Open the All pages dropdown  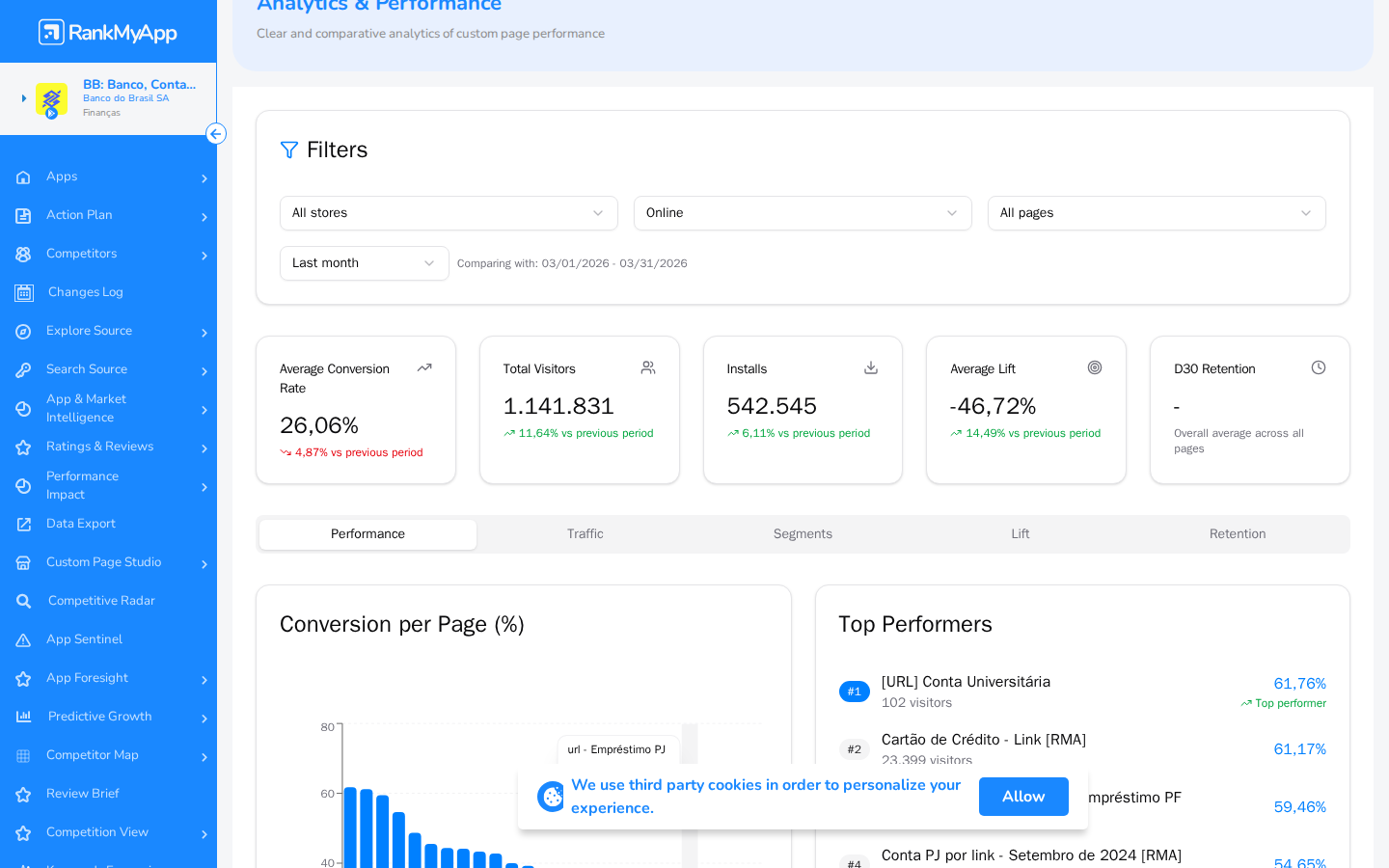[x=1157, y=213]
